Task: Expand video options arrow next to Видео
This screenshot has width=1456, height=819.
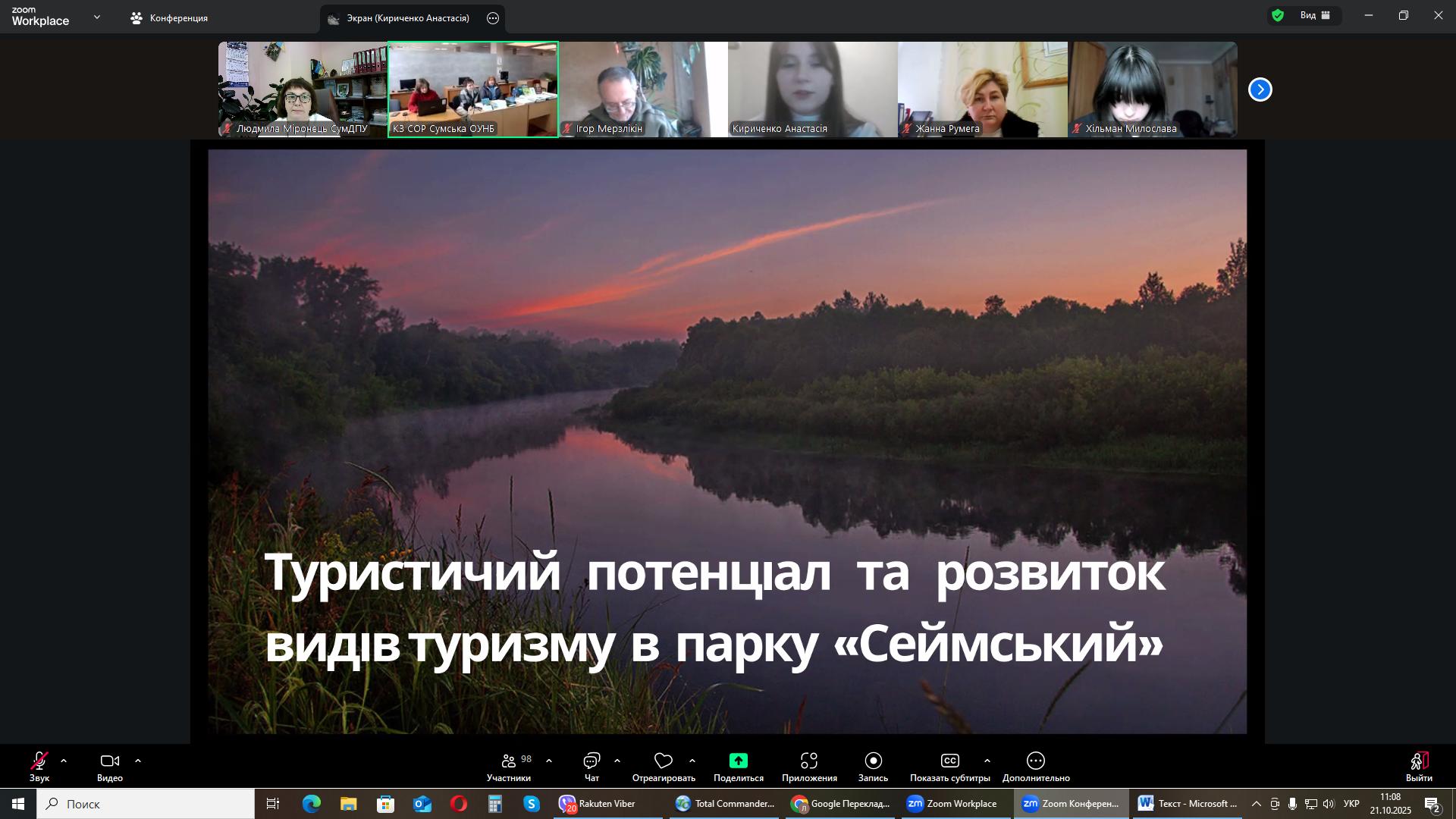Action: 138,761
